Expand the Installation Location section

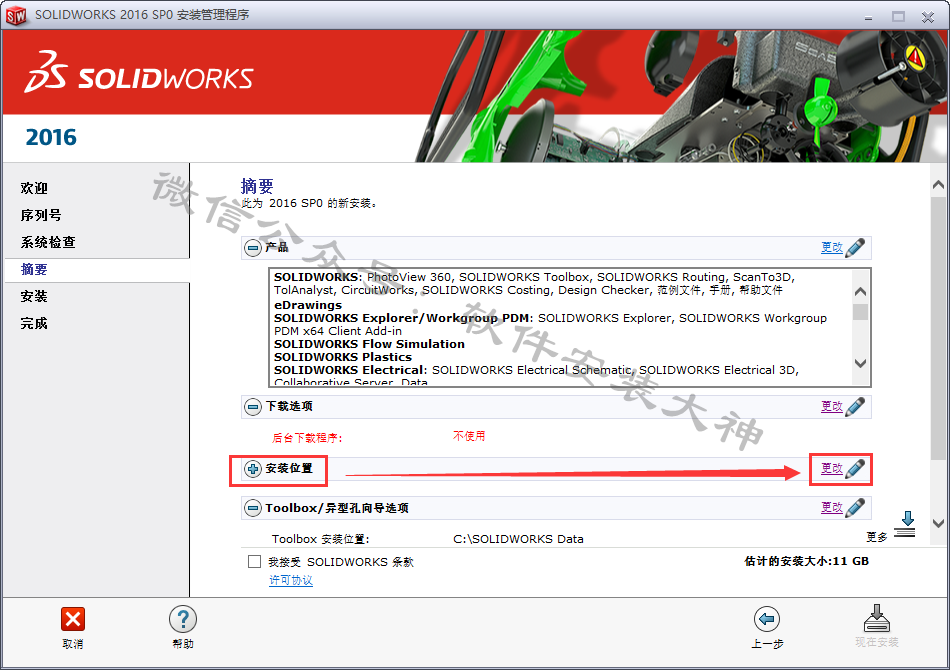tap(253, 468)
